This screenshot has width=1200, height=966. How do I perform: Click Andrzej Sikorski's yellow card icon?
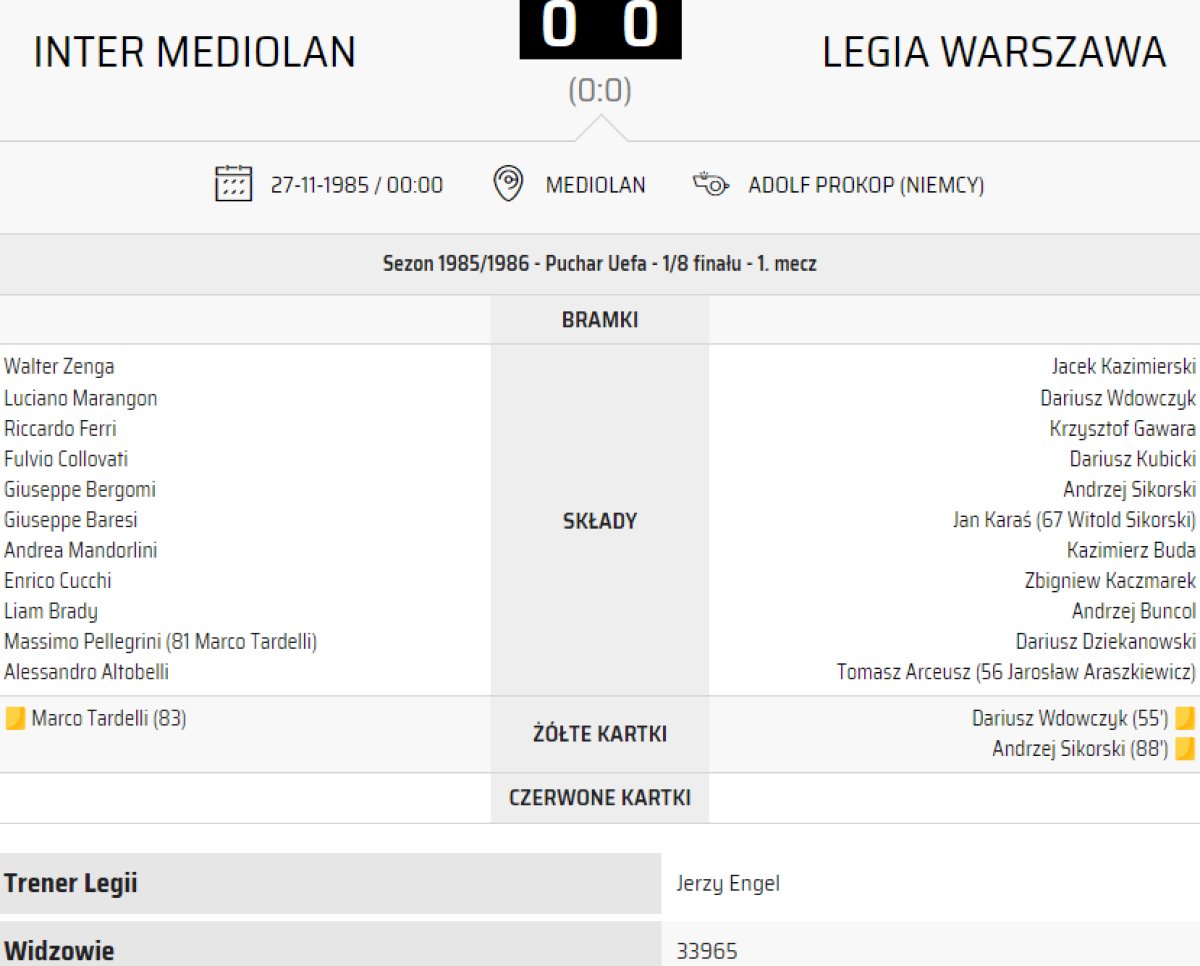[1185, 749]
